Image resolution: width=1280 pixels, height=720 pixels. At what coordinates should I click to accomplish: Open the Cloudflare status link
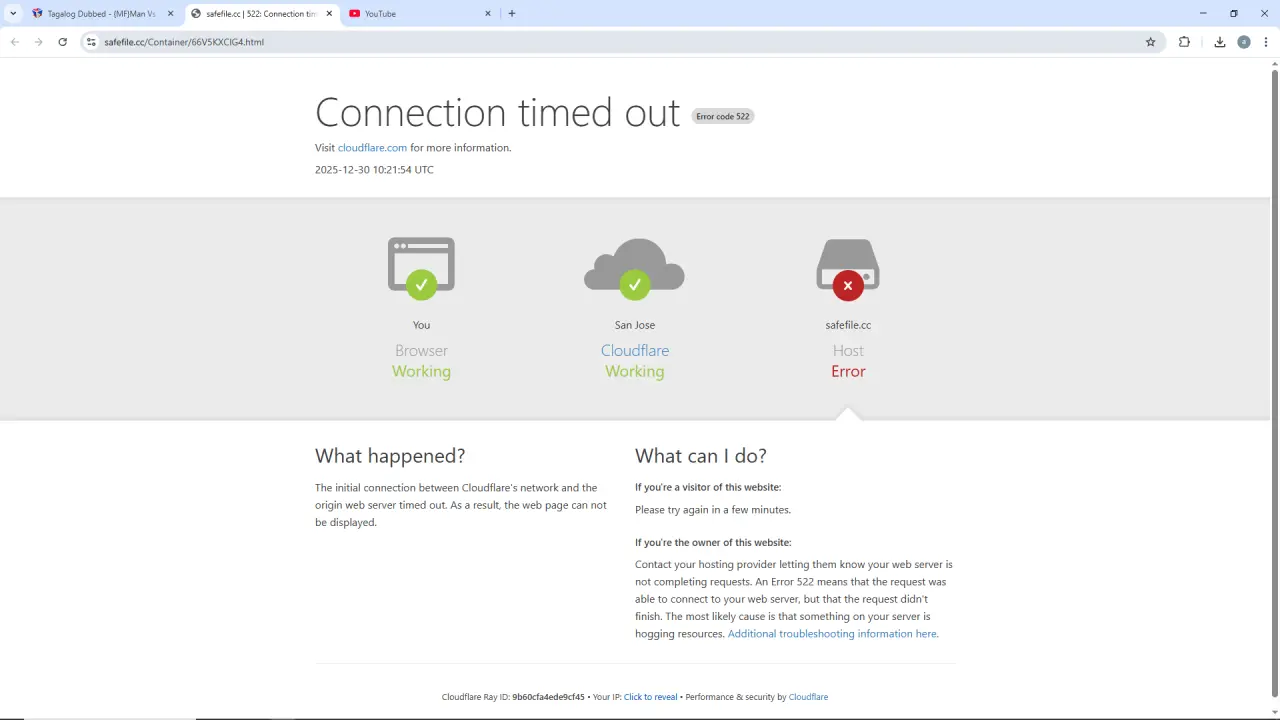pyautogui.click(x=635, y=351)
